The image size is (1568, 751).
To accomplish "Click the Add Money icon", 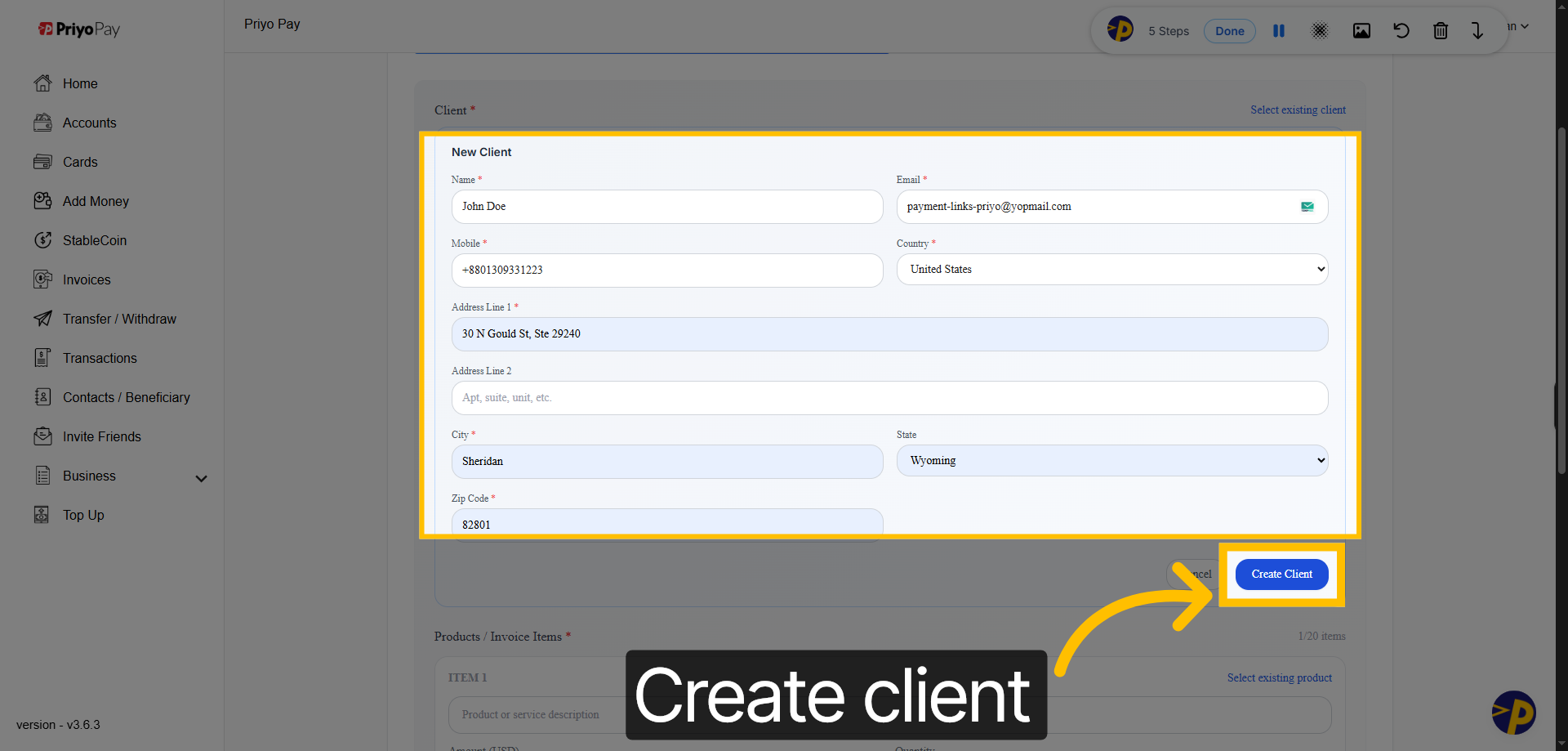I will tap(43, 201).
